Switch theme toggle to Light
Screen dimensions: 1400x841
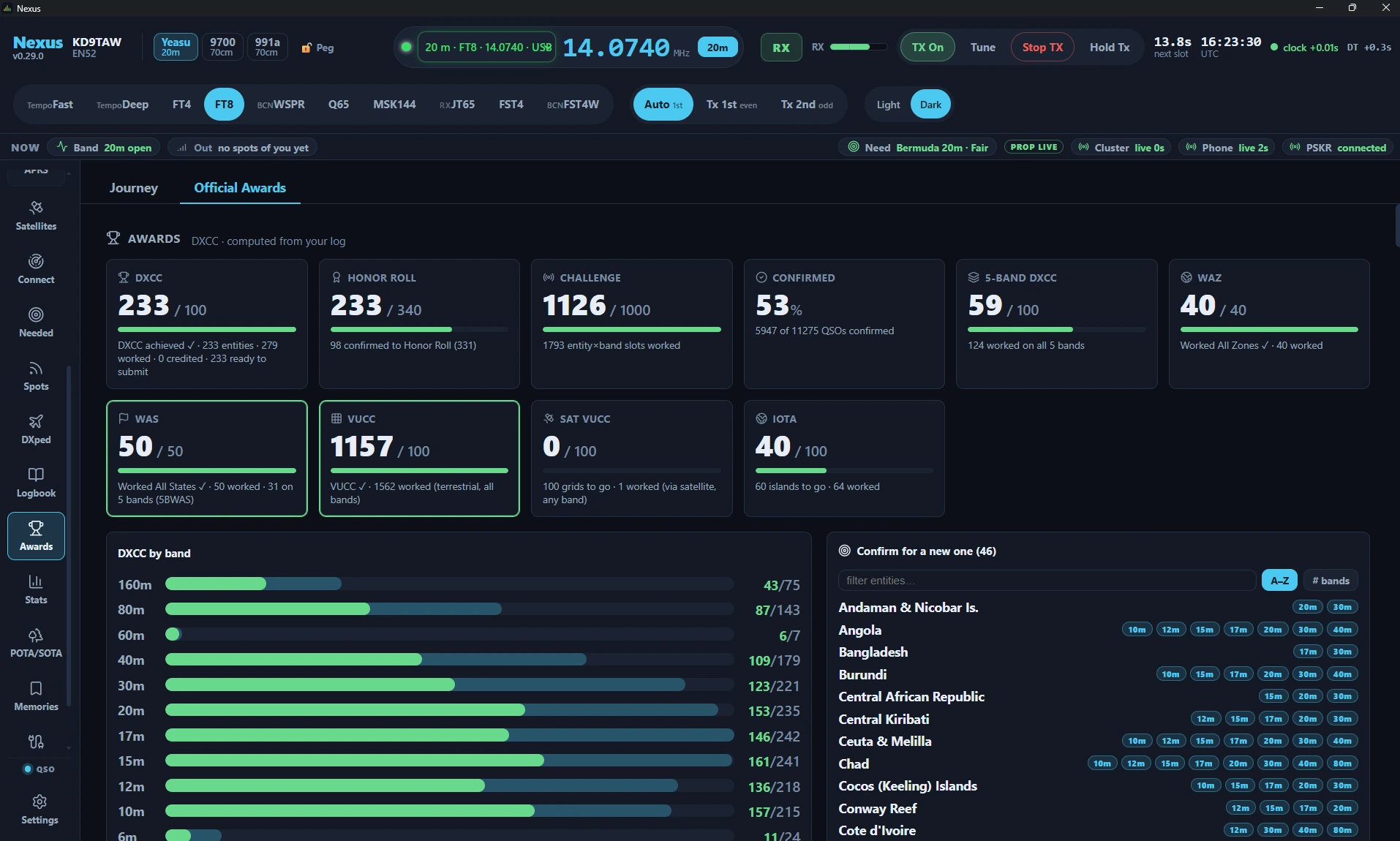click(888, 105)
